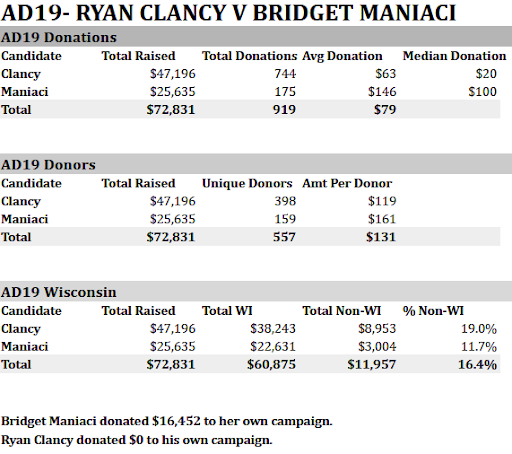This screenshot has height=454, width=512.
Task: Select the Avg Donation total $79
Action: click(385, 110)
